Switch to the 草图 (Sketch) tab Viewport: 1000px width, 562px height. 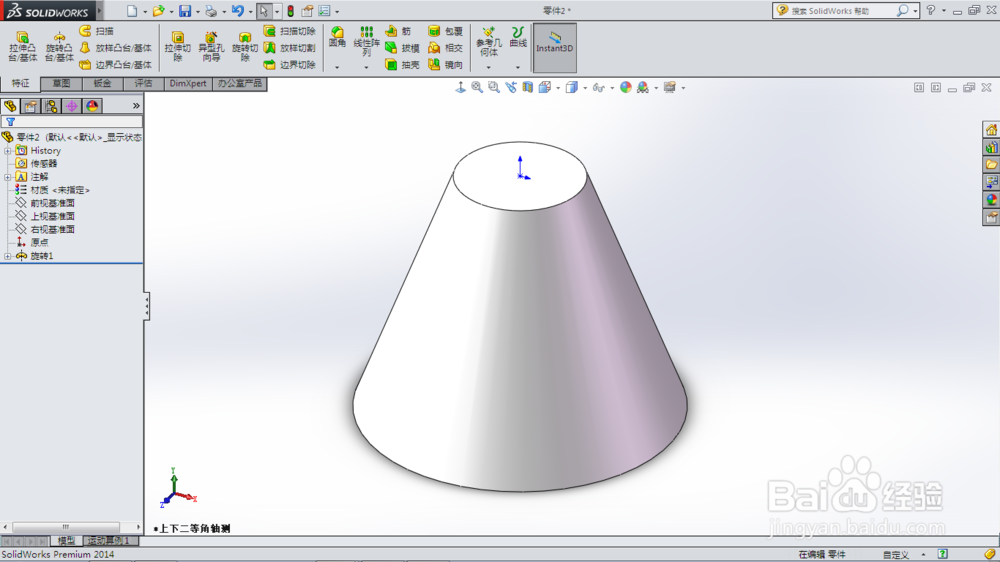point(61,84)
